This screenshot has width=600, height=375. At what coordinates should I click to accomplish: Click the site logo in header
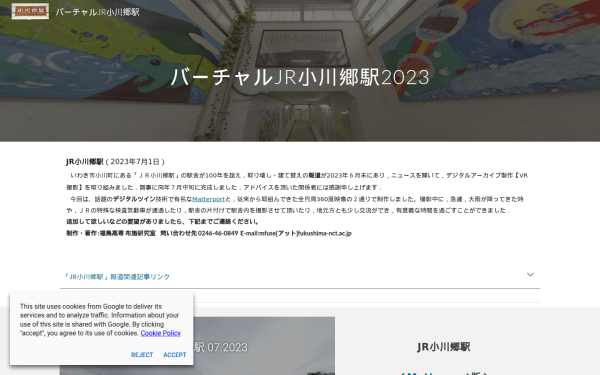point(30,11)
